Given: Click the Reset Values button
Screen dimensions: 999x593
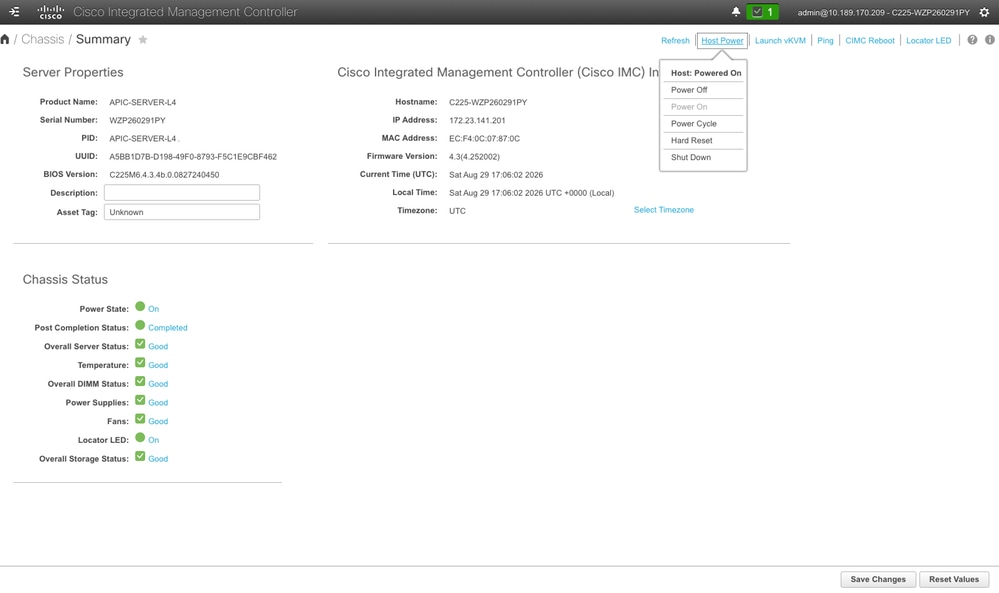Looking at the screenshot, I should coord(954,579).
